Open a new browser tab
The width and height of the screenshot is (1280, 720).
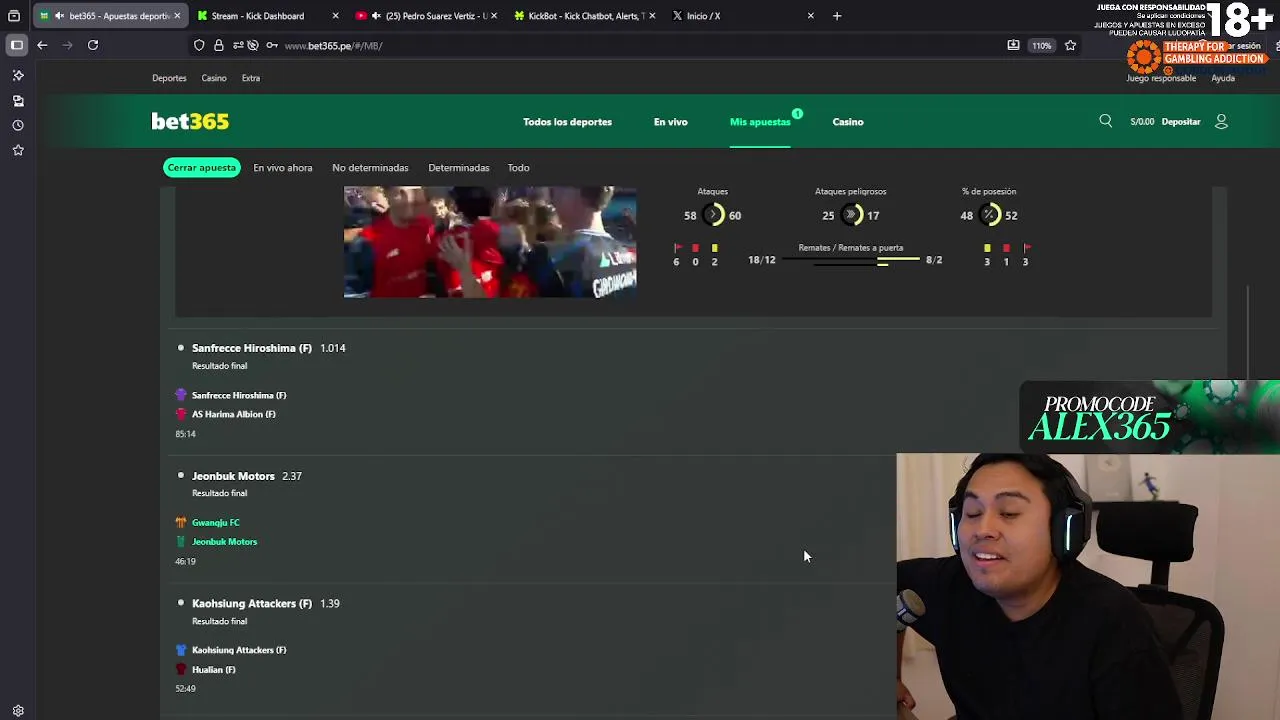pyautogui.click(x=837, y=16)
